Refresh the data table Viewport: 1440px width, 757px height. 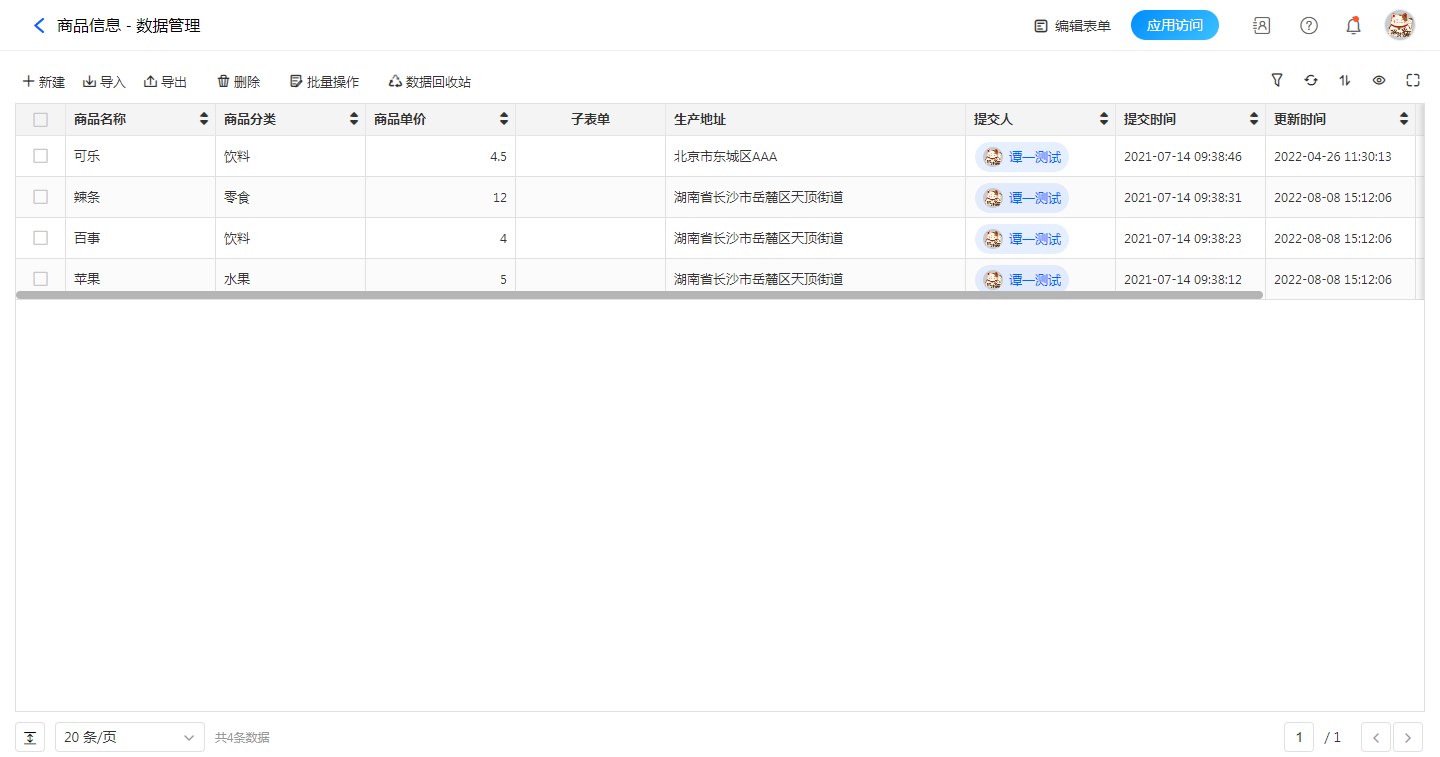1311,80
